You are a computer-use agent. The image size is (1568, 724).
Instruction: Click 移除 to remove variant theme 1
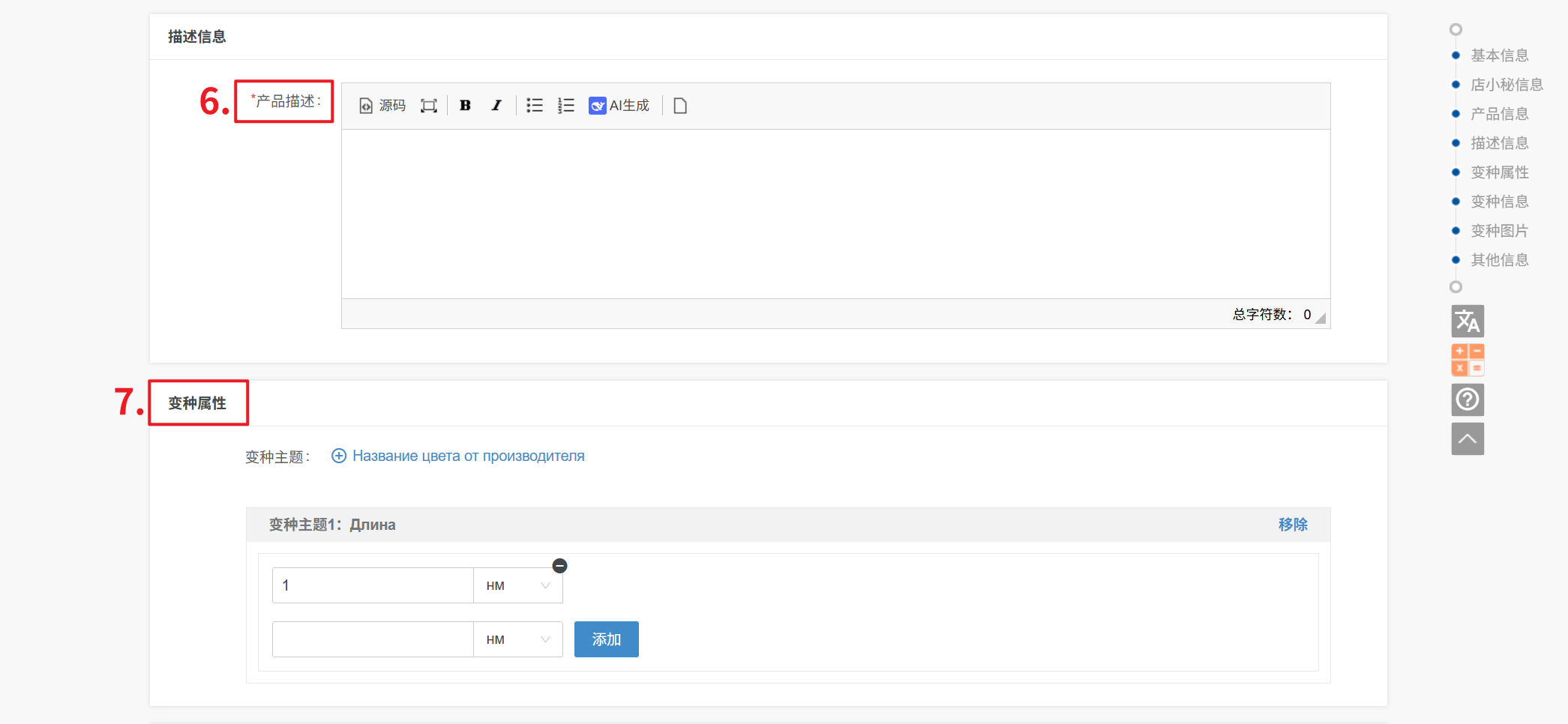[x=1292, y=525]
